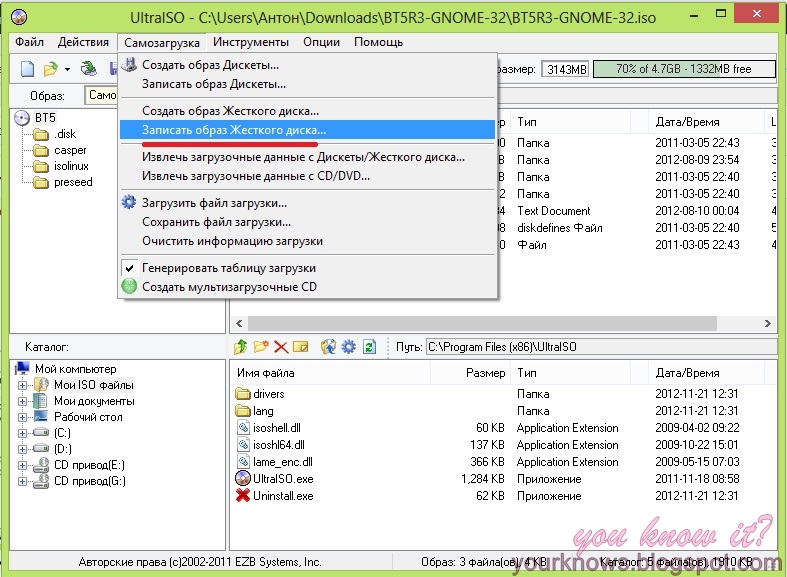This screenshot has height=577, width=787.
Task: Click the red X delete icon
Action: (281, 347)
